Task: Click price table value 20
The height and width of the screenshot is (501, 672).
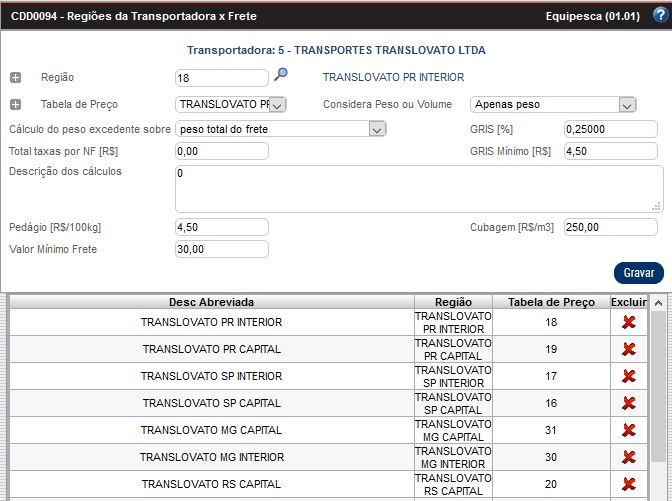Action: pyautogui.click(x=551, y=484)
